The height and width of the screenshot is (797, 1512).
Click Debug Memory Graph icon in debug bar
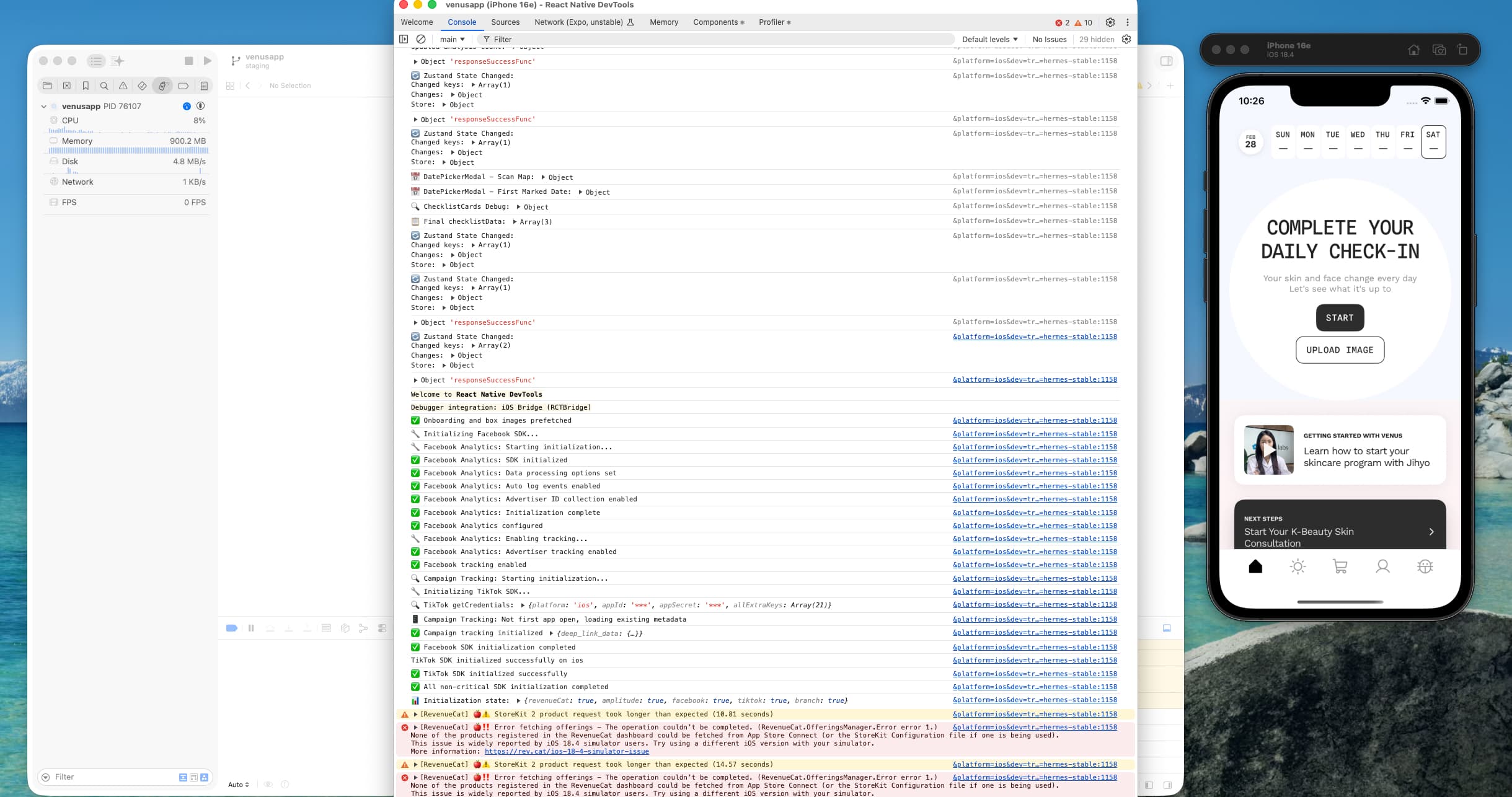[x=363, y=628]
